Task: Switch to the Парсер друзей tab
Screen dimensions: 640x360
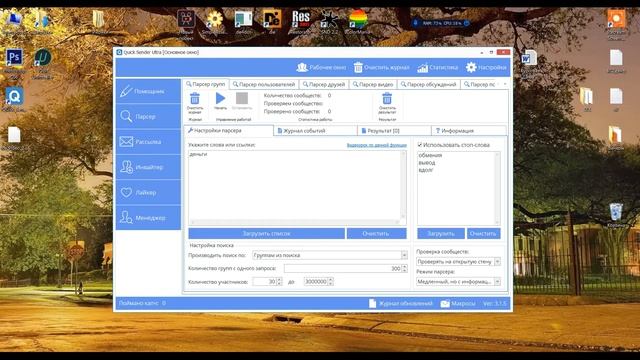Action: (324, 84)
